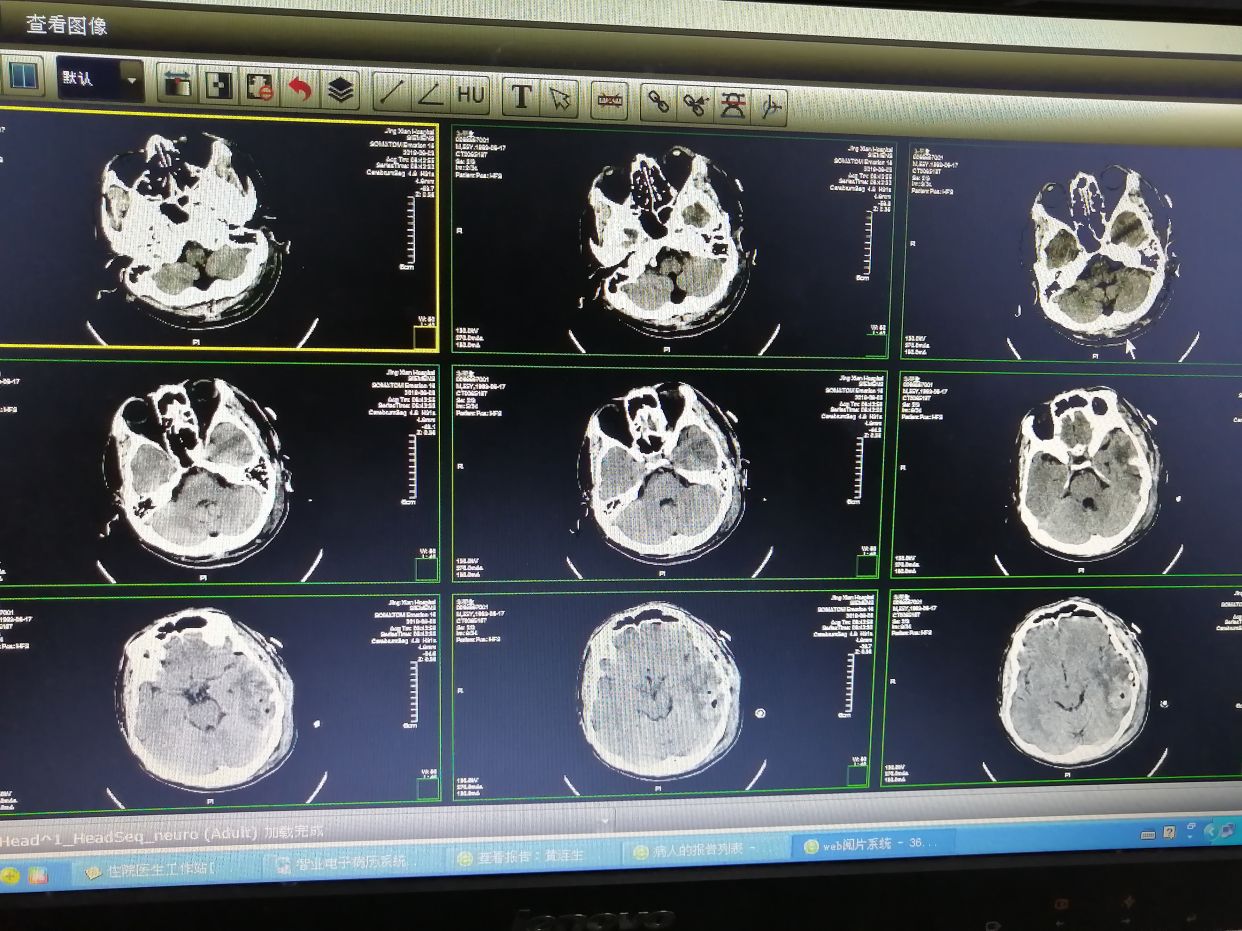Screen dimensions: 1242x931
Task: Choose the arrow pointer annotation tool
Action: (559, 98)
